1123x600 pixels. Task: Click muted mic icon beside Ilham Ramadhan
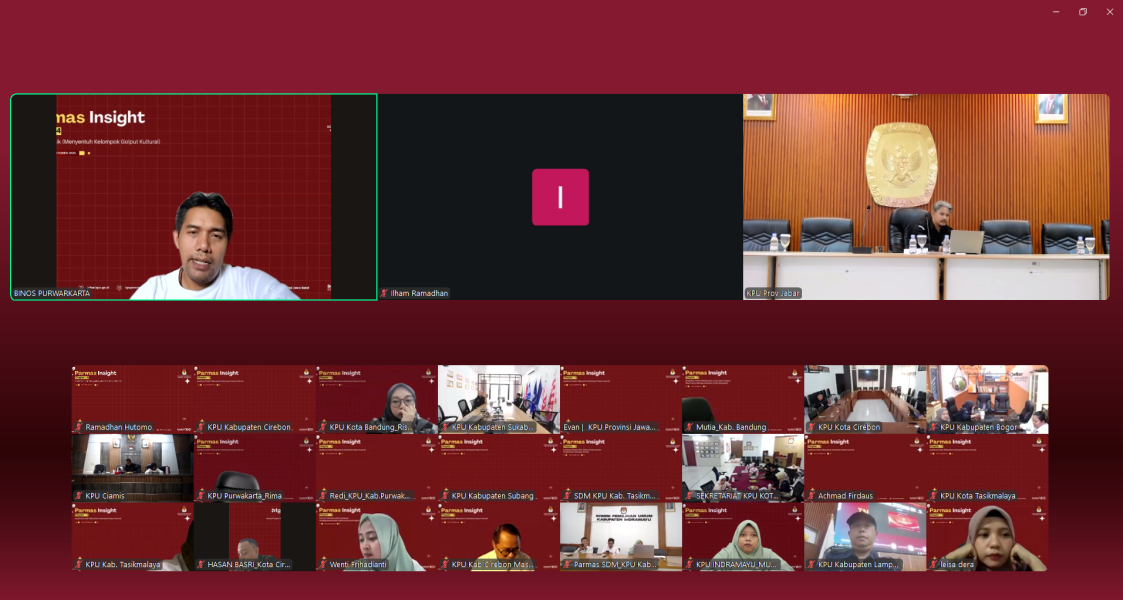pos(384,293)
